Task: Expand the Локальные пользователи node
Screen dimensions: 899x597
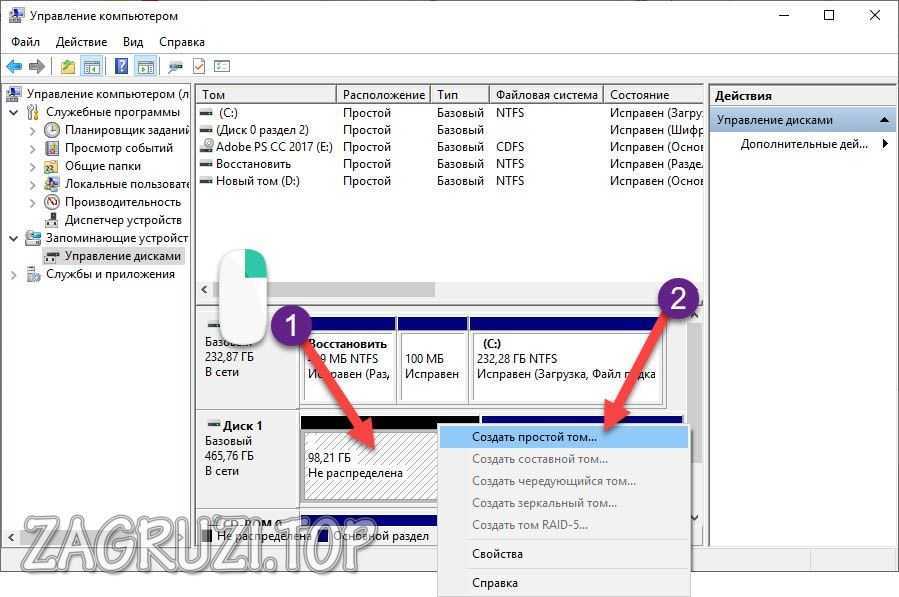Action: tap(33, 184)
